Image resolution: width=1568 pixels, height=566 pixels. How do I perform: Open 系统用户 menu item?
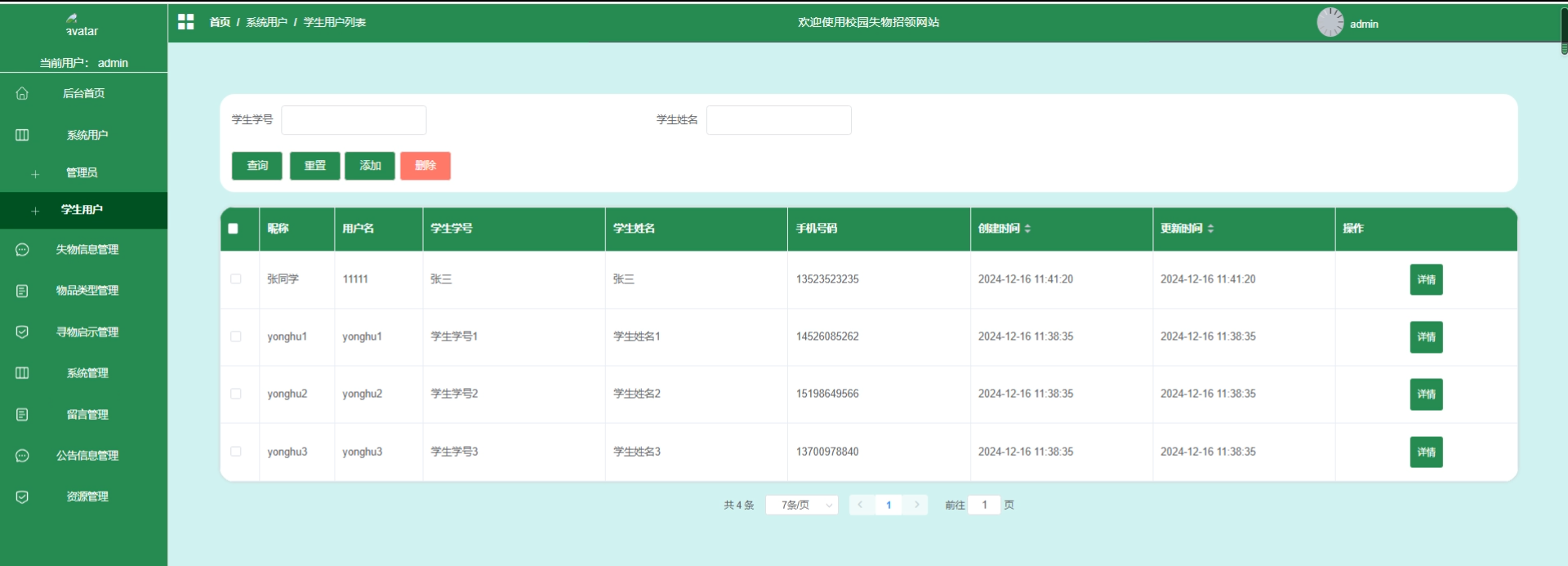click(83, 135)
